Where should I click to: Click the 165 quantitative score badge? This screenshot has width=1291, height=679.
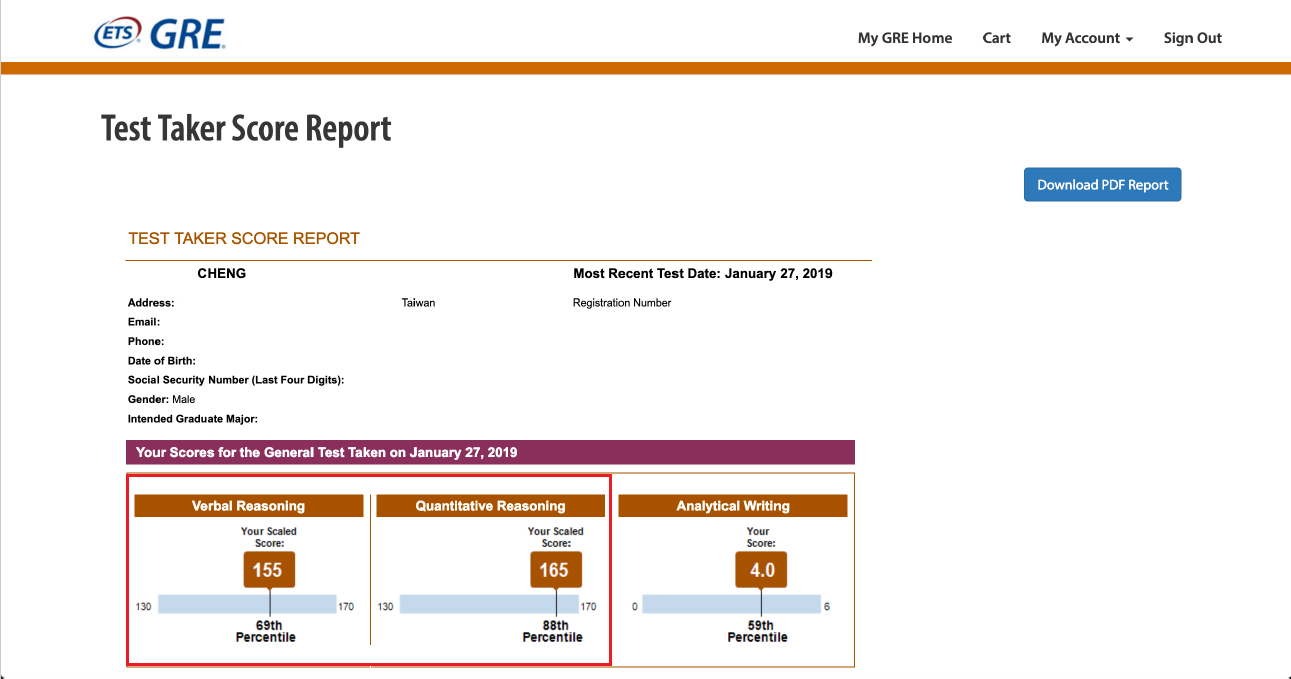[555, 570]
